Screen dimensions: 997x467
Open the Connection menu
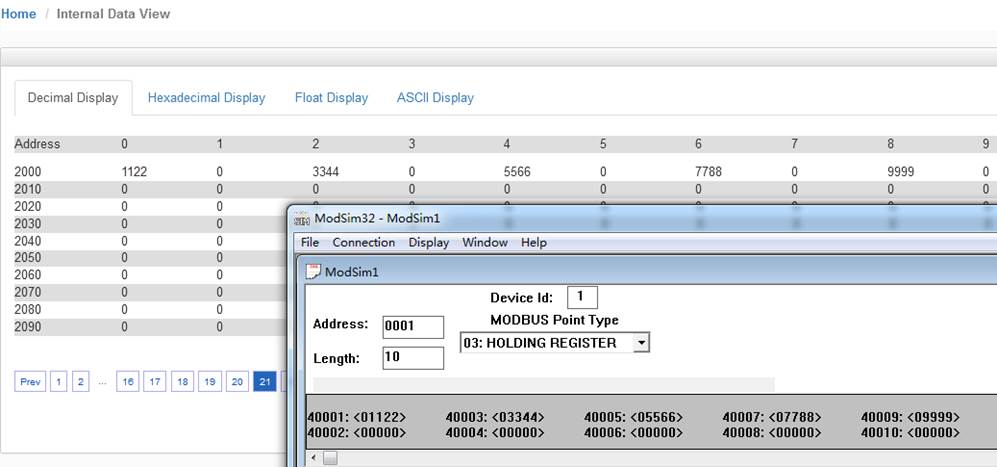point(364,242)
